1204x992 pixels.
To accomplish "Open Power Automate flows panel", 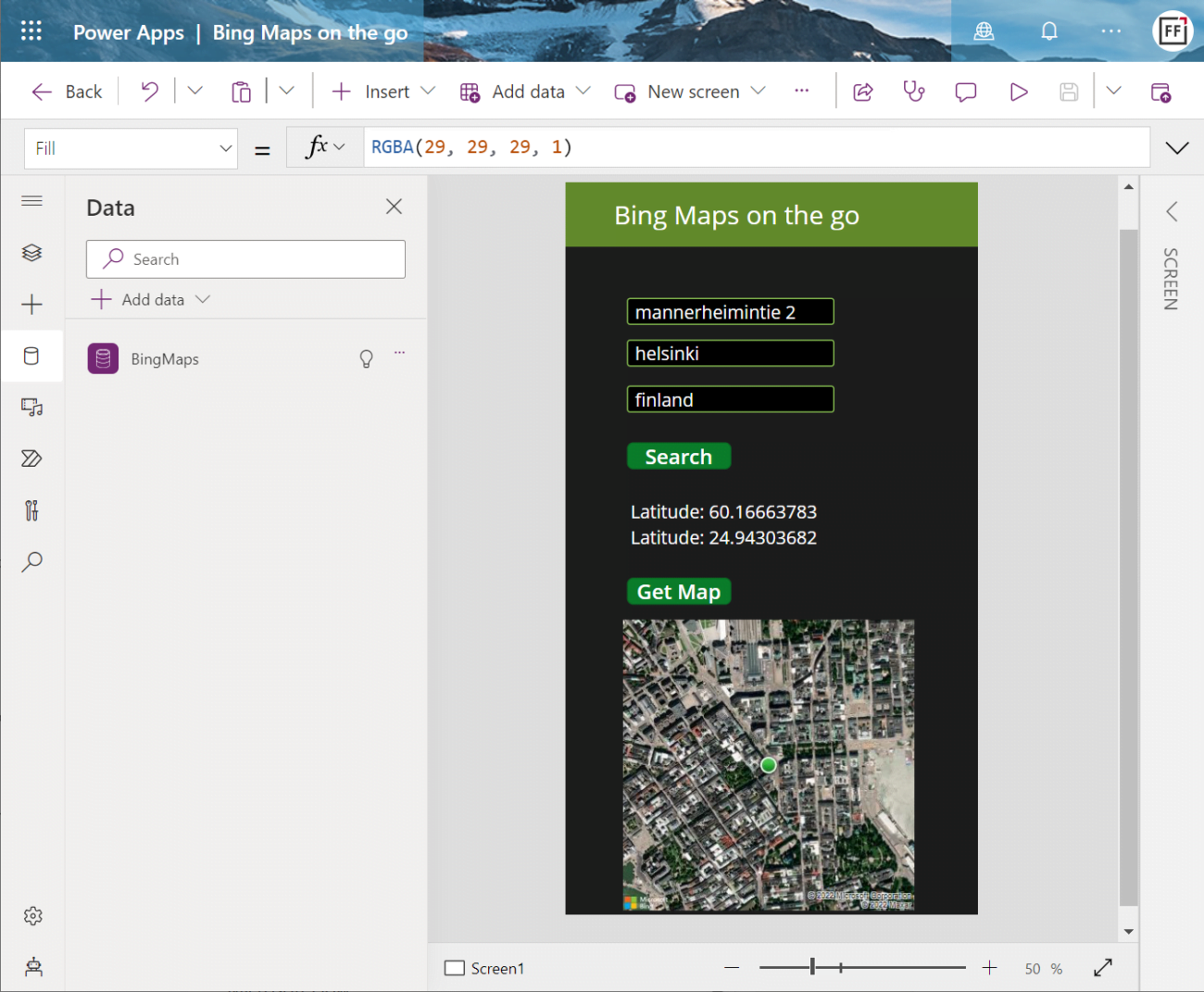I will pos(32,458).
